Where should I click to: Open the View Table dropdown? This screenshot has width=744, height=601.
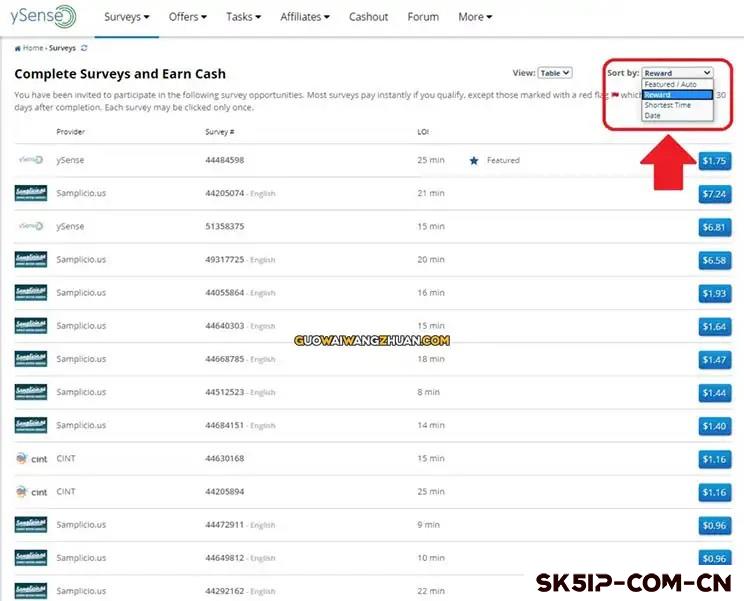click(555, 73)
